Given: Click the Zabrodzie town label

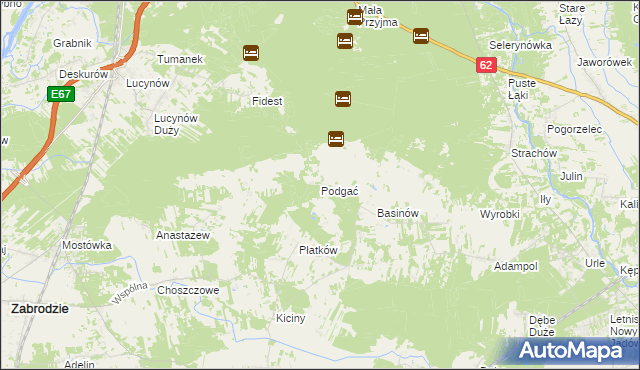Looking at the screenshot, I should pyautogui.click(x=40, y=309).
